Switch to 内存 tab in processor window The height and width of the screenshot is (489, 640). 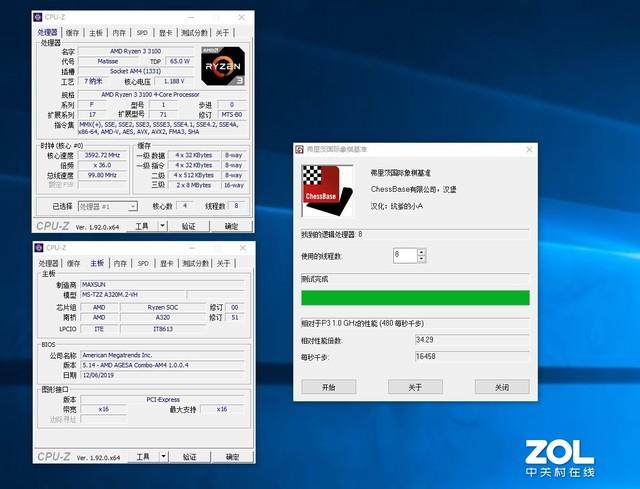pyautogui.click(x=119, y=33)
